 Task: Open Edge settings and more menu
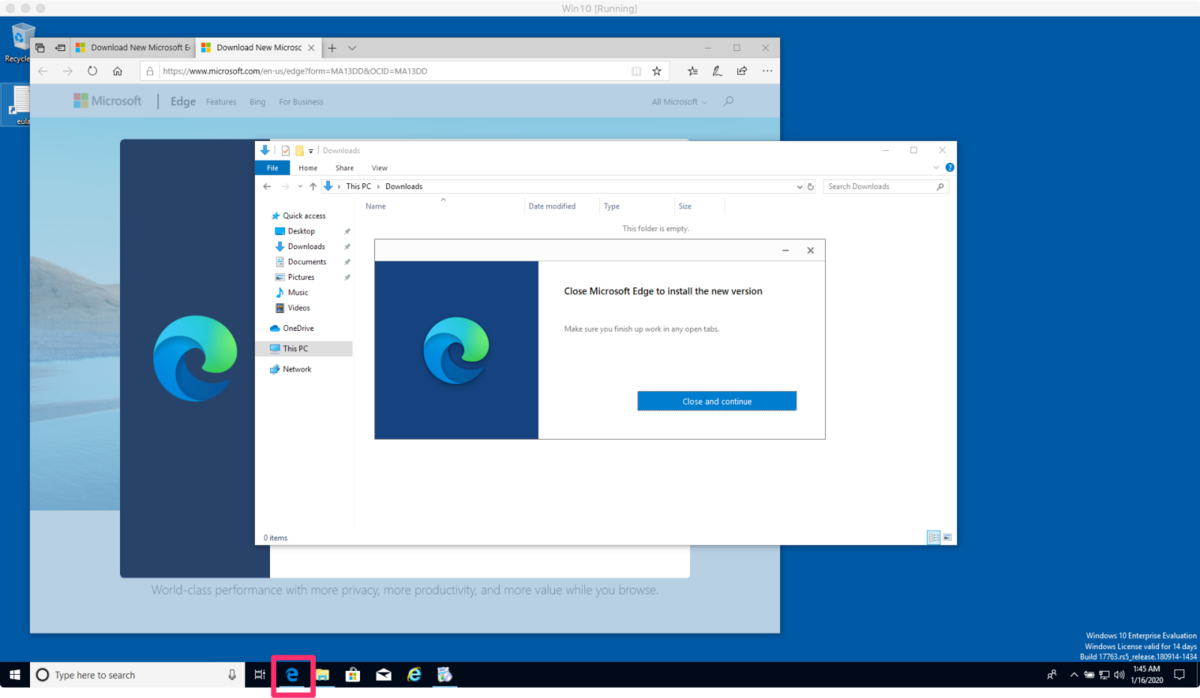tap(767, 71)
